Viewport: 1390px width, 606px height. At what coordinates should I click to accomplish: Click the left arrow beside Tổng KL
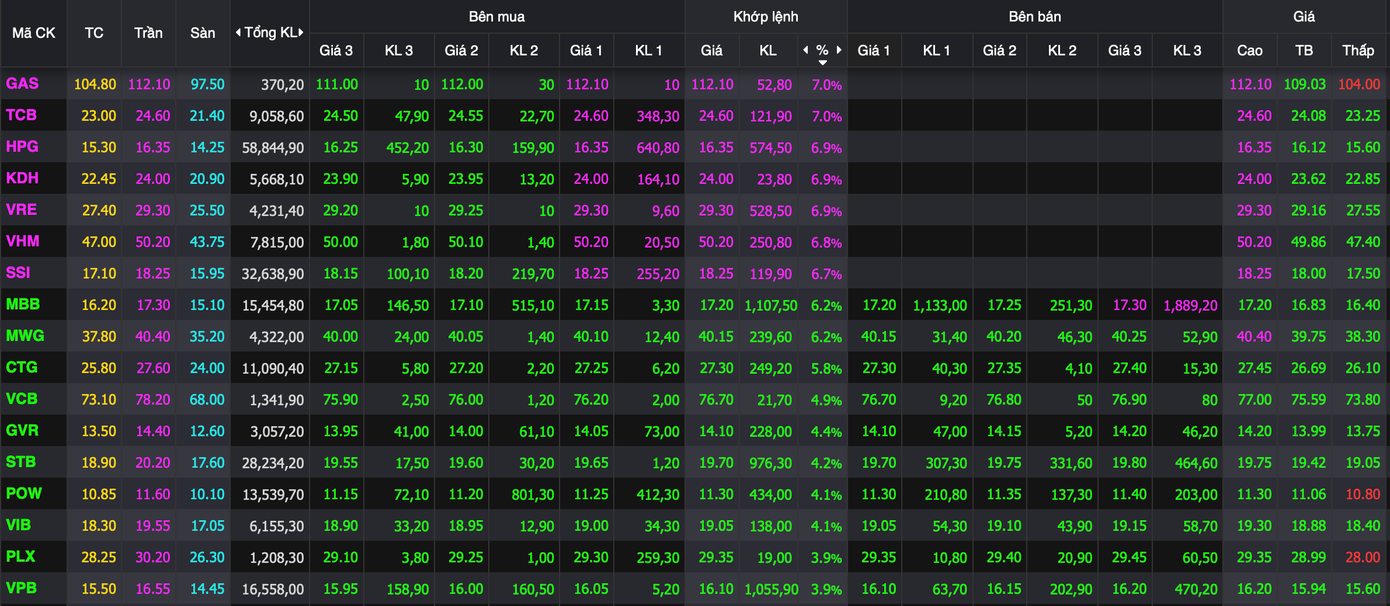238,33
